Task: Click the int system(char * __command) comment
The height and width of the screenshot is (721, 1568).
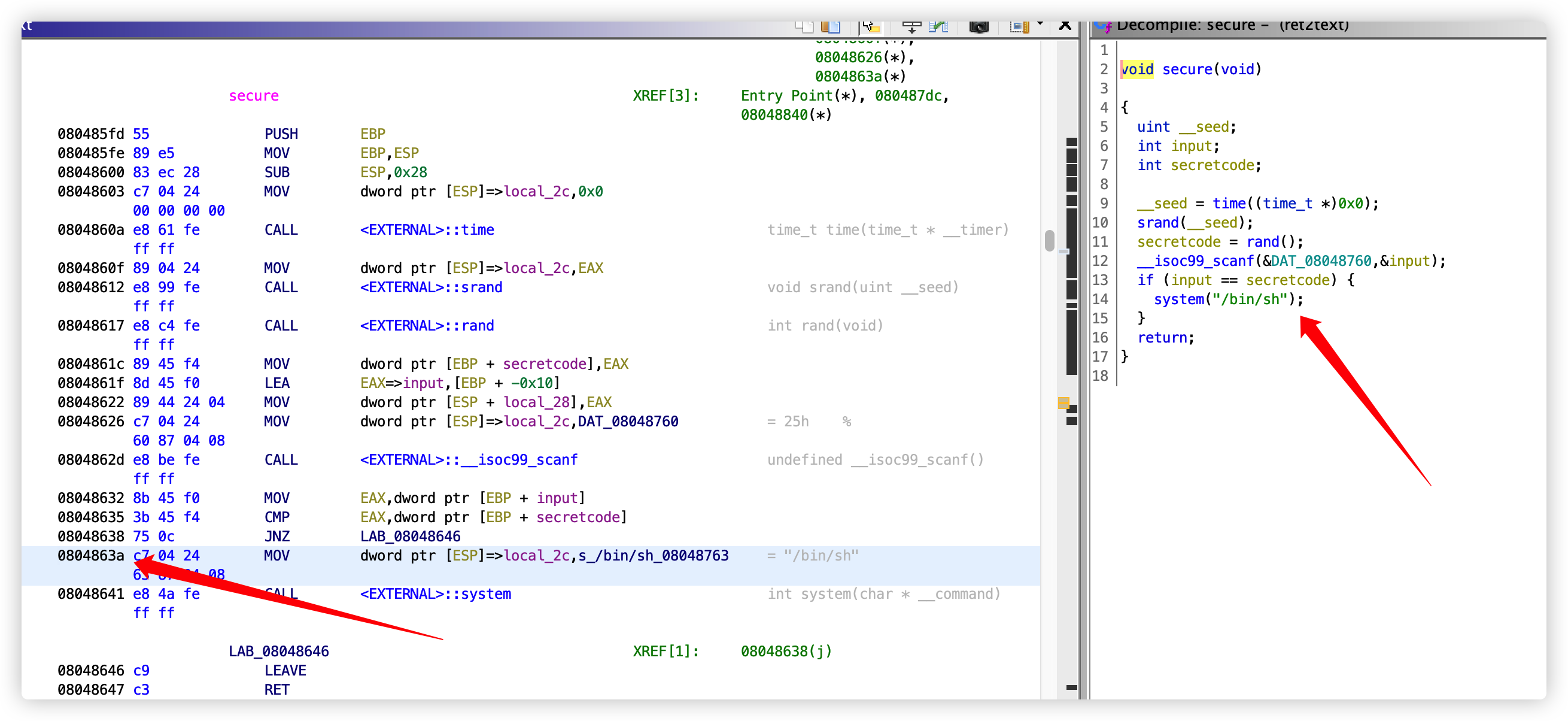Action: 883,593
